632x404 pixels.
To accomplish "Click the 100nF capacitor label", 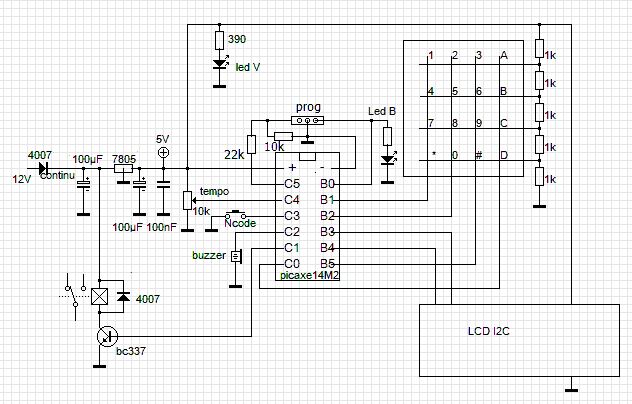I will 161,227.
